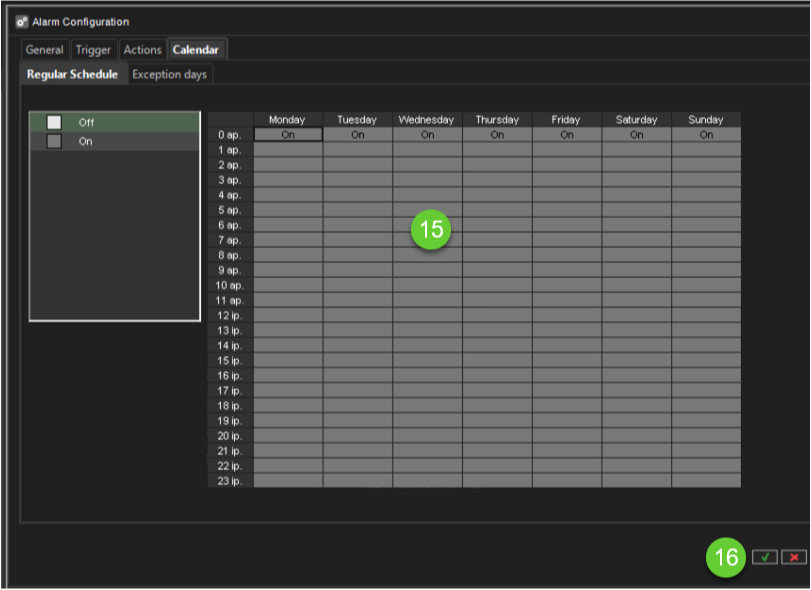The width and height of the screenshot is (811, 590).
Task: Open the General tab
Action: [44, 50]
